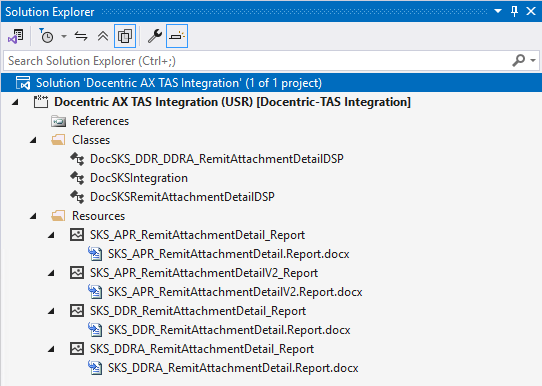
Task: Select SKS_APR_RemitAttachmentDetail.Report.docx file
Action: tap(228, 254)
